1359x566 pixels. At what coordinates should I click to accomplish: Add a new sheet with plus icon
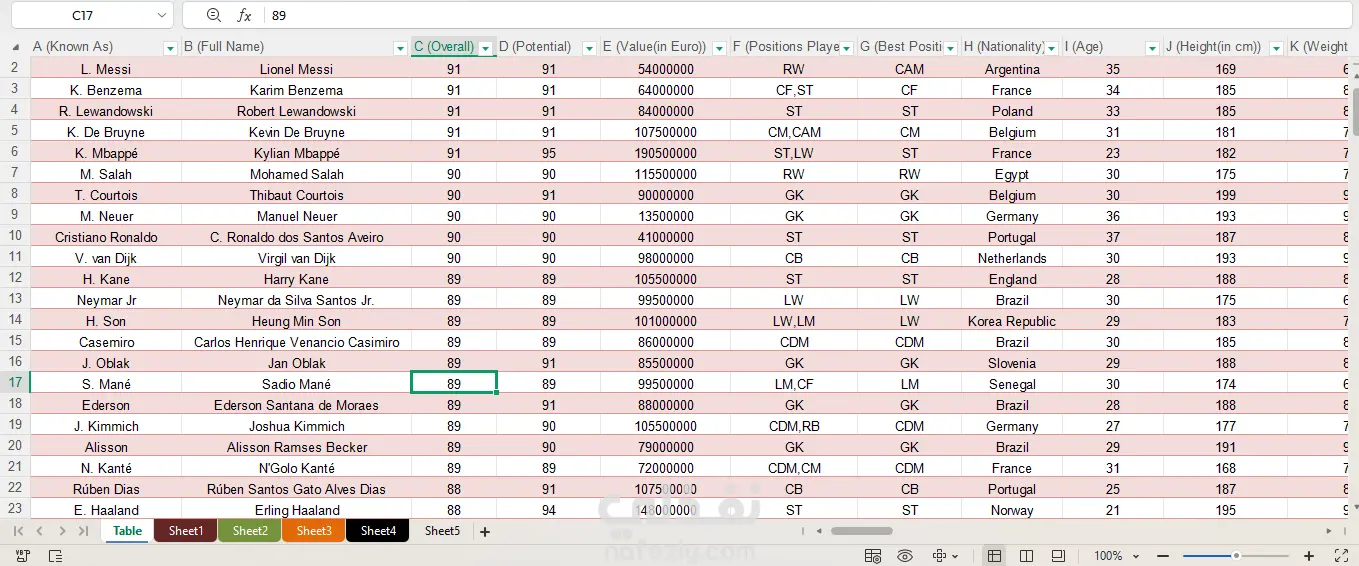coord(485,532)
